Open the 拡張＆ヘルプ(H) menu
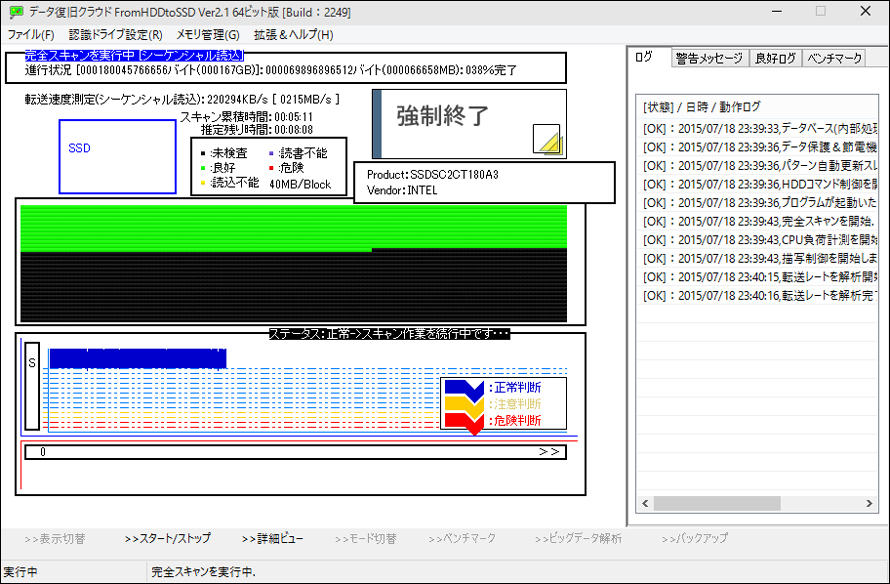890x584 pixels. tap(293, 35)
